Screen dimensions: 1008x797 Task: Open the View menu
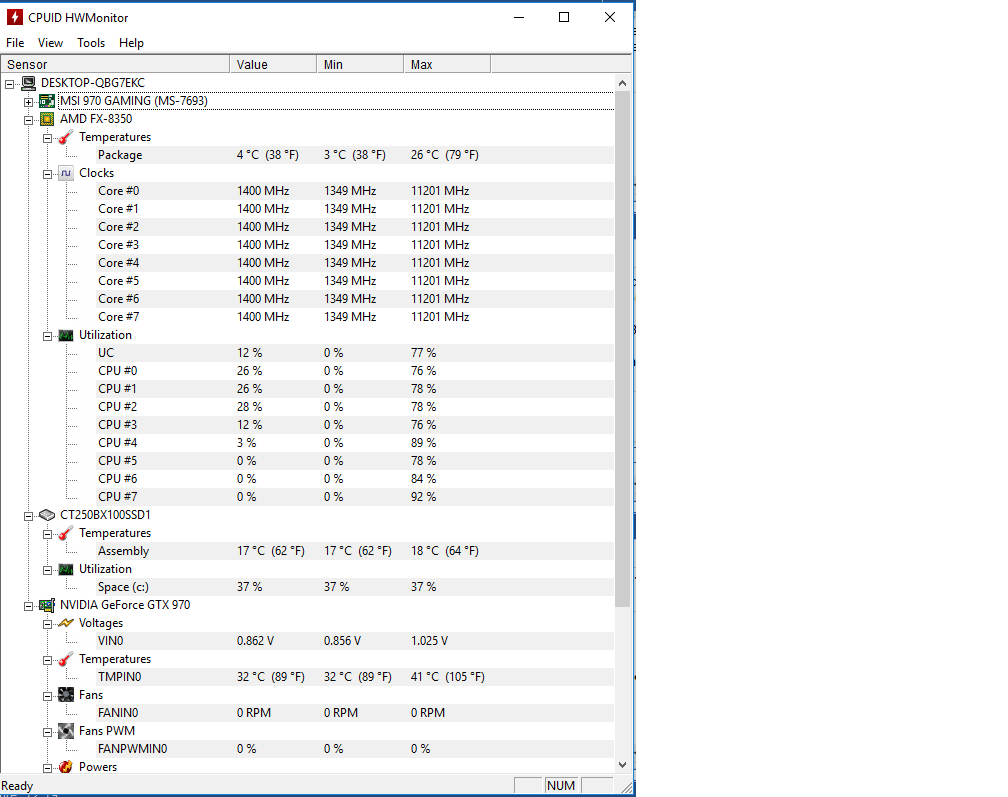tap(50, 43)
